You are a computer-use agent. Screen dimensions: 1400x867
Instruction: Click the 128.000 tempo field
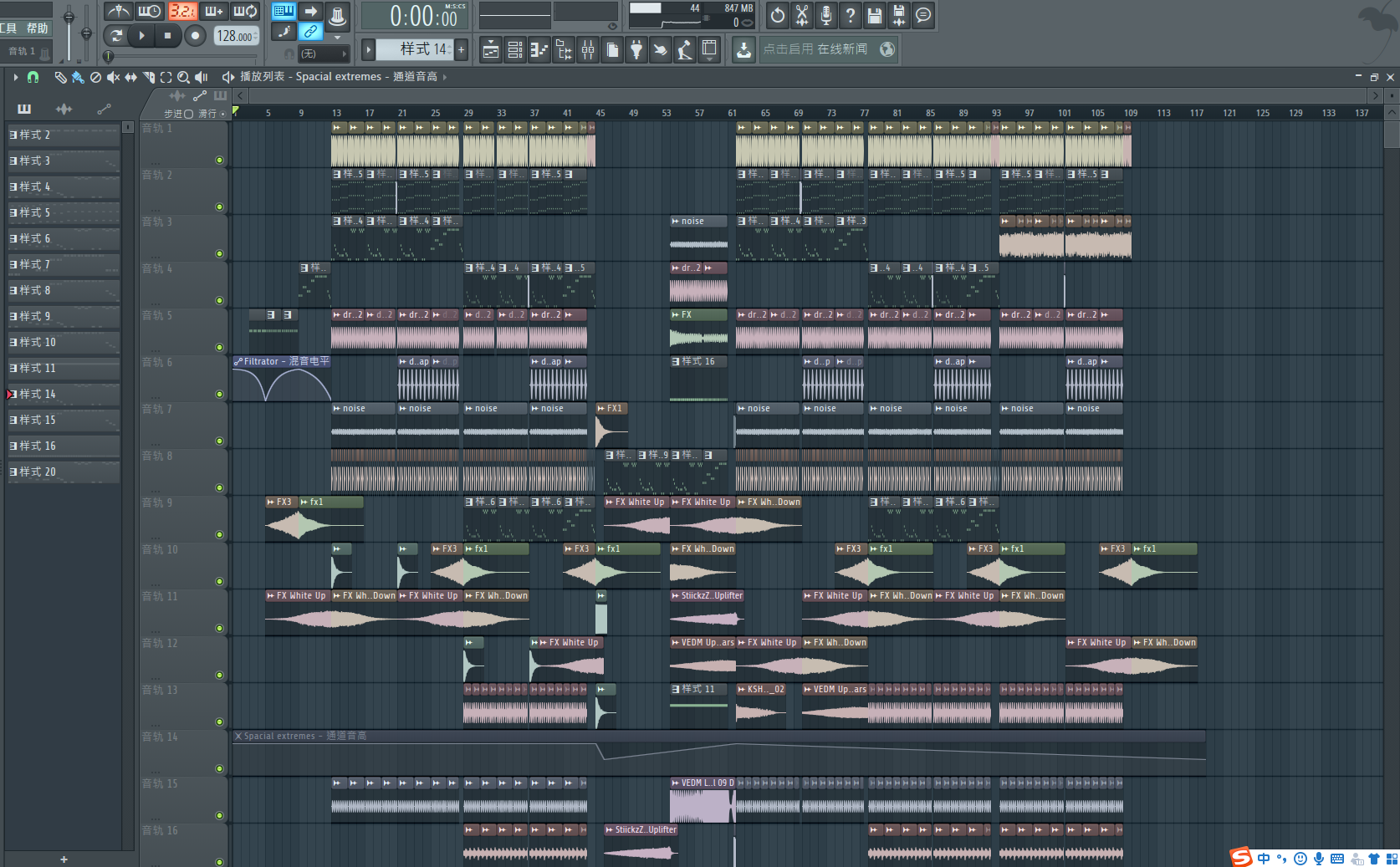pyautogui.click(x=235, y=36)
